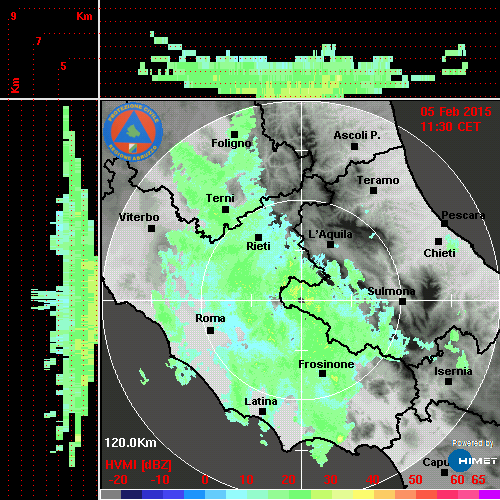Select the L'Aquila city marker

point(330,245)
